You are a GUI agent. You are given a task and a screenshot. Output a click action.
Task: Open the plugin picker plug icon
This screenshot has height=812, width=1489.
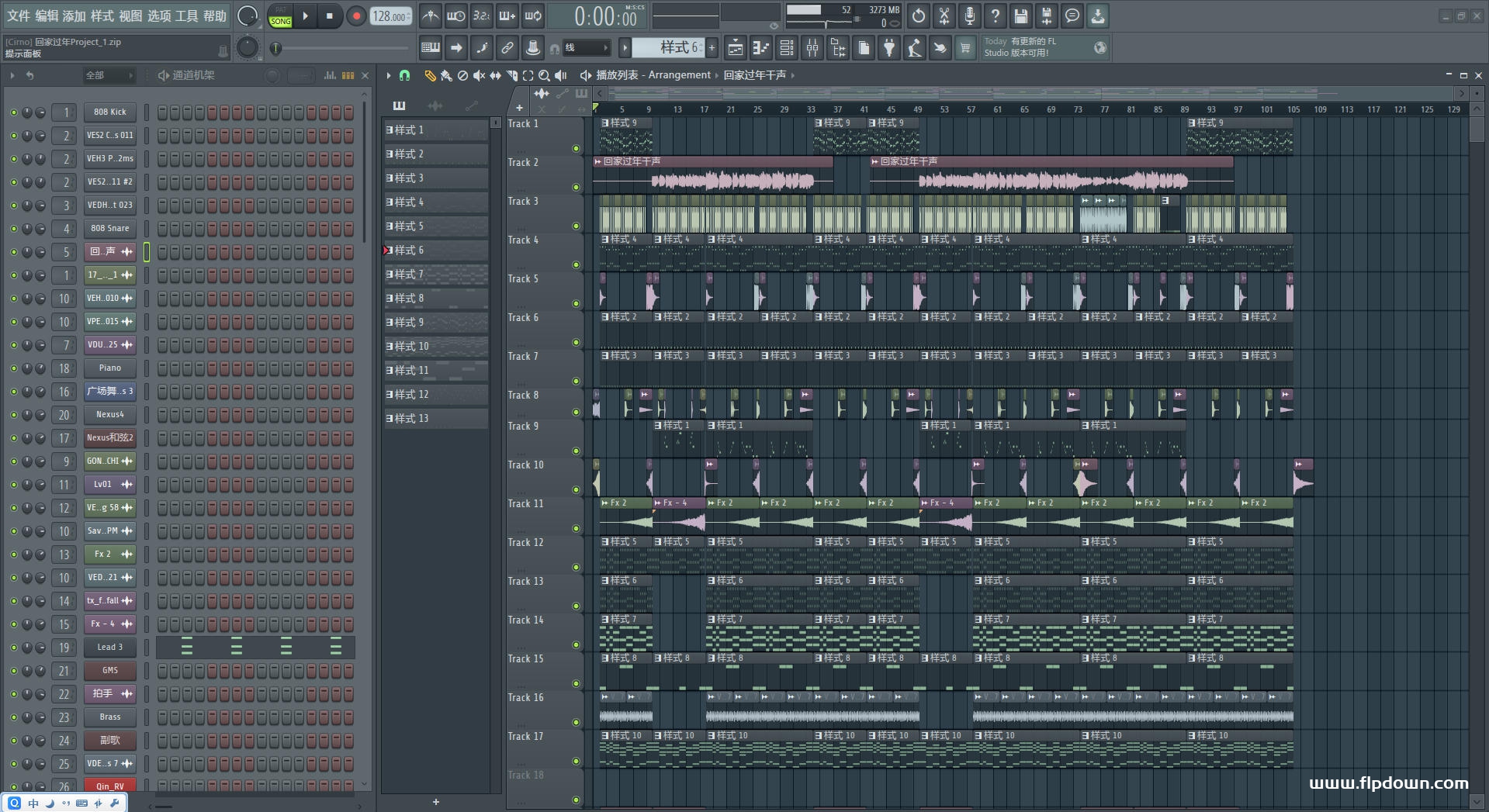pos(889,48)
